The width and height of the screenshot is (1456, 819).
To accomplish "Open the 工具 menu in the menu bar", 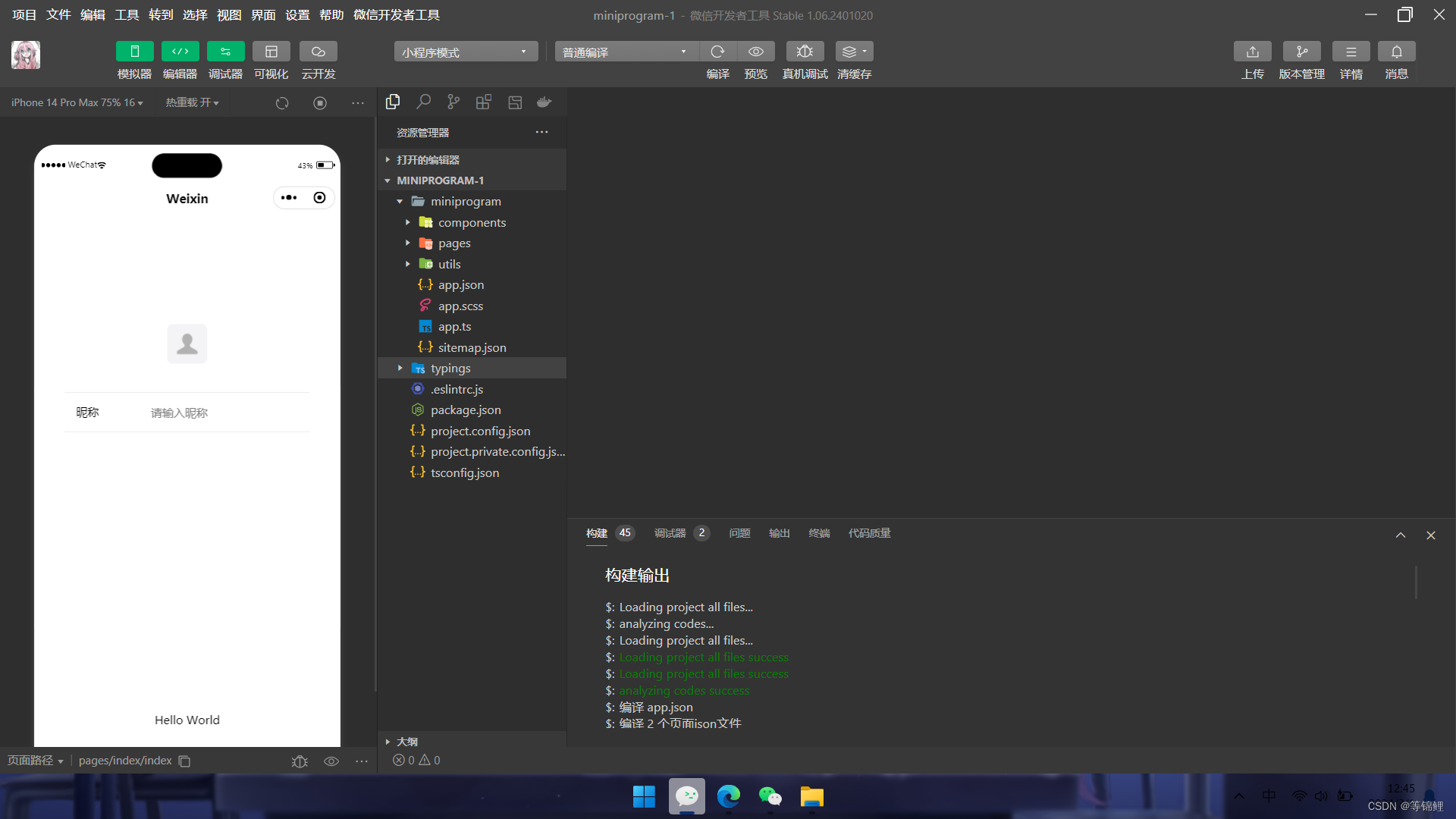I will 127,15.
